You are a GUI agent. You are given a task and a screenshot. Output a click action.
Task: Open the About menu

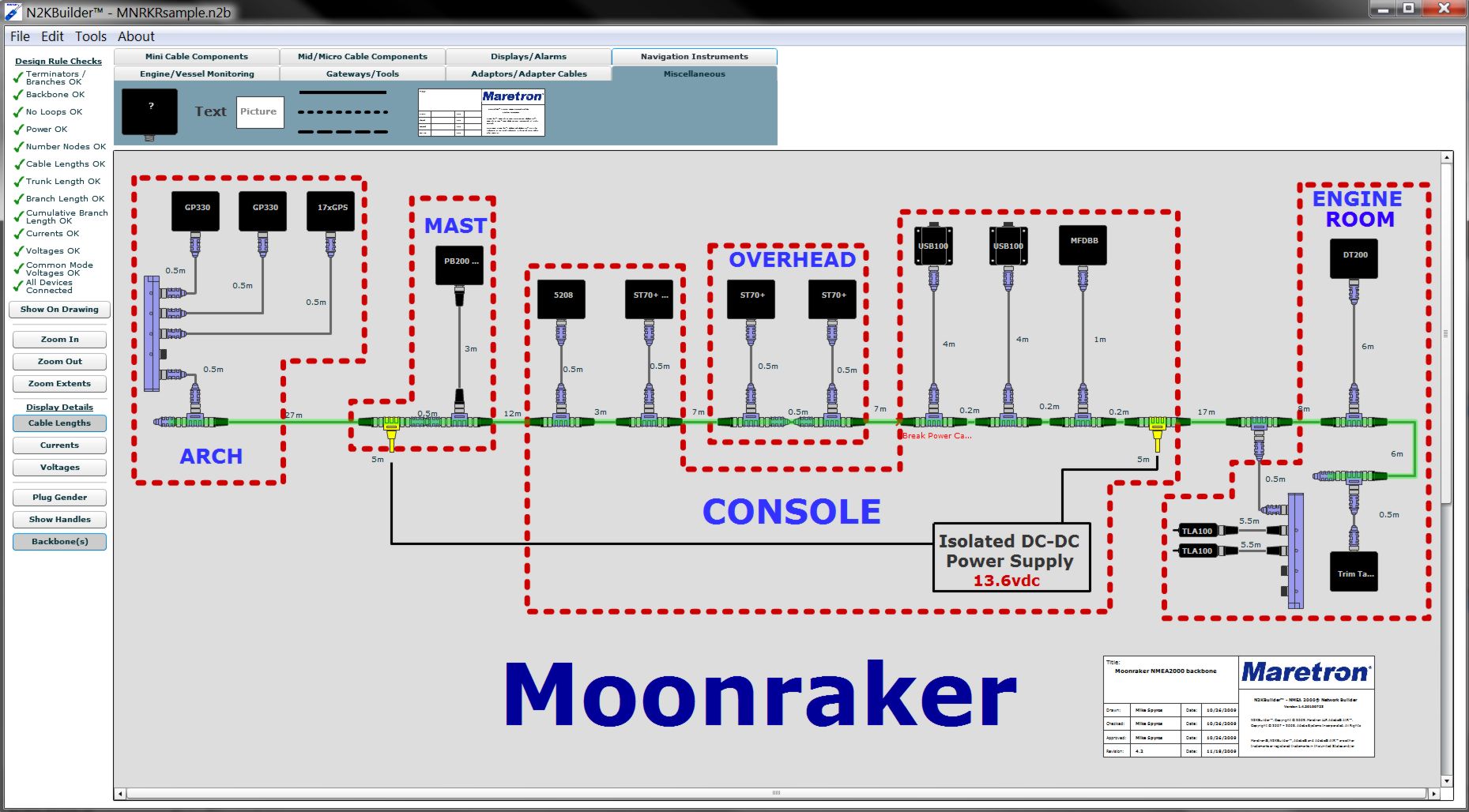[136, 36]
